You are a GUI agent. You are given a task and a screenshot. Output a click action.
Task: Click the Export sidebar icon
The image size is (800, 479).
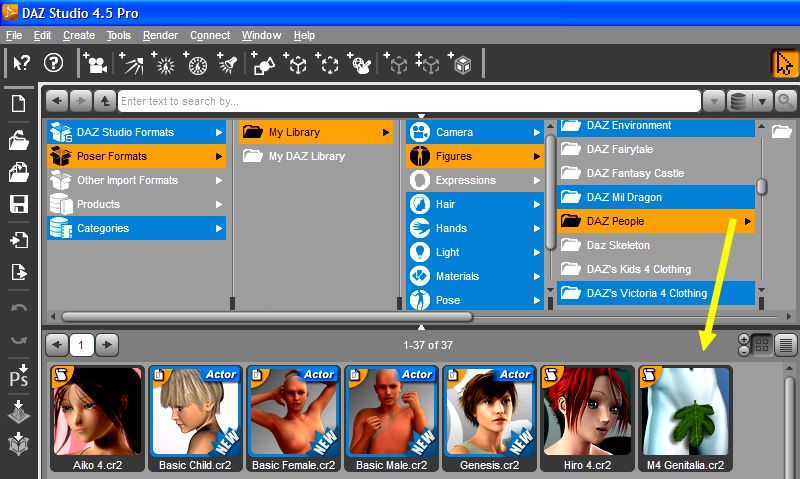click(x=19, y=272)
